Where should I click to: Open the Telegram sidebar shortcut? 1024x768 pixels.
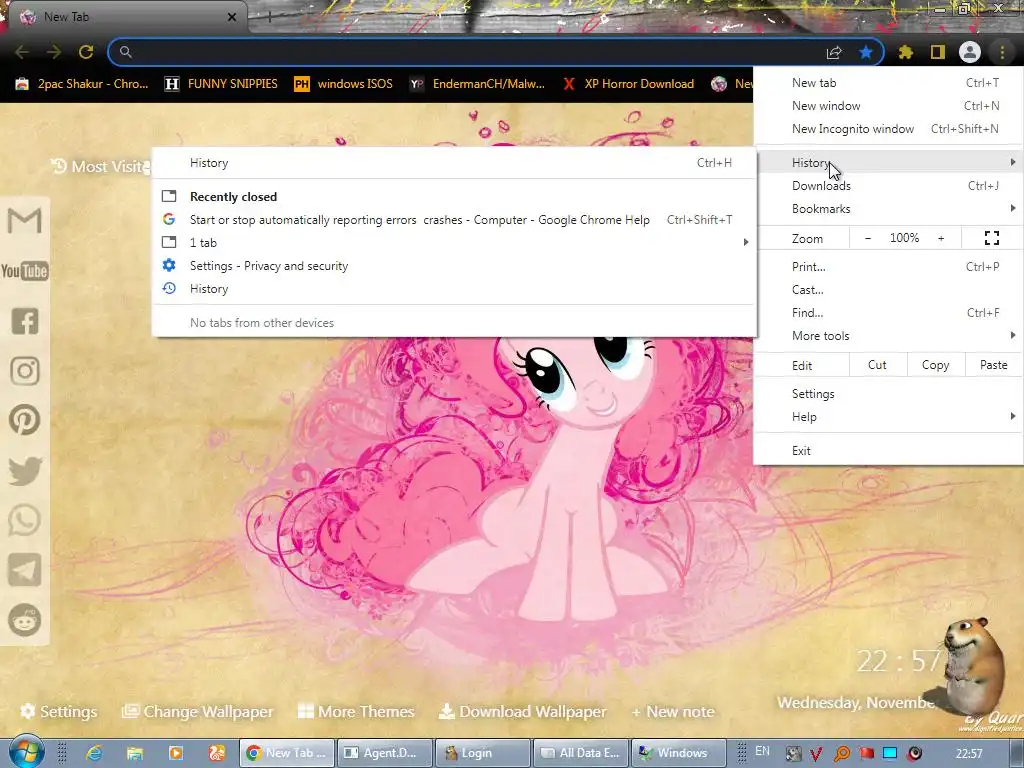point(25,570)
